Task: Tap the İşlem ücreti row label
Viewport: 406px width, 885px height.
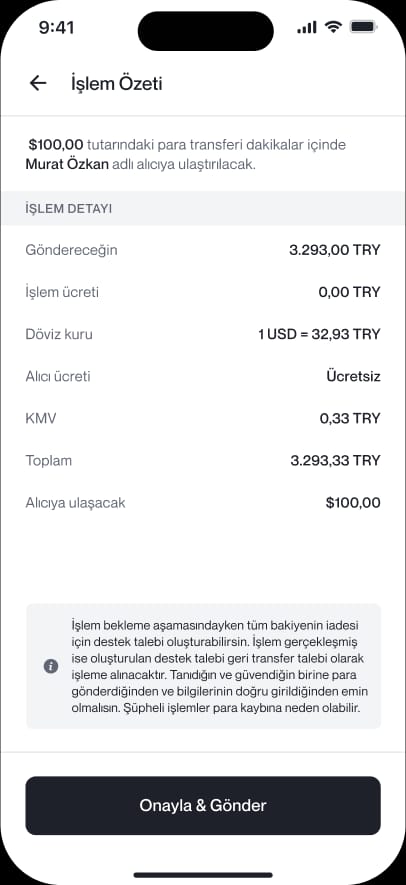Action: pyautogui.click(x=62, y=292)
